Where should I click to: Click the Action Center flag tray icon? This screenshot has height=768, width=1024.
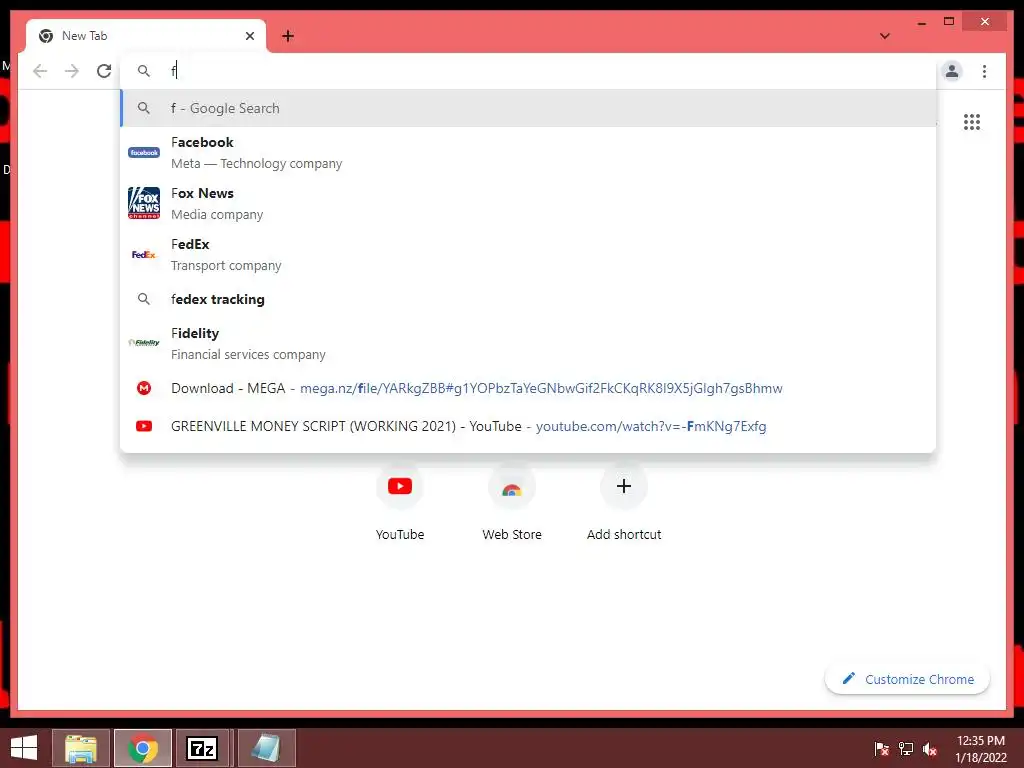(x=882, y=749)
